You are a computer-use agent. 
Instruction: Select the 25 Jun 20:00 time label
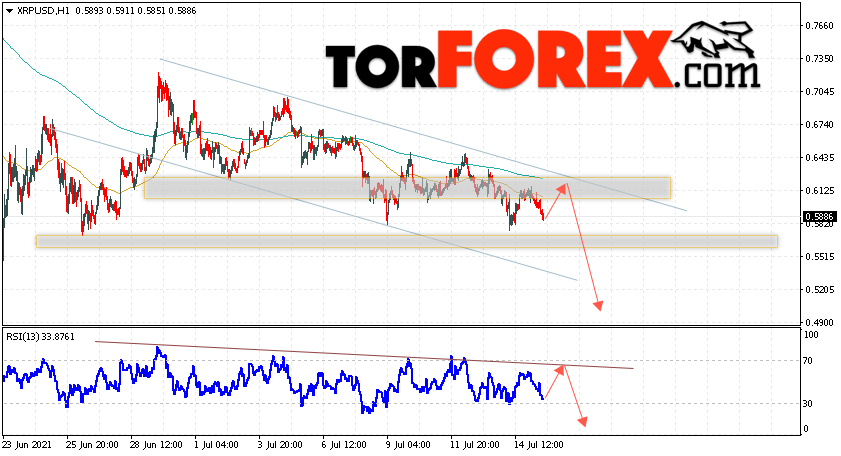tap(92, 445)
